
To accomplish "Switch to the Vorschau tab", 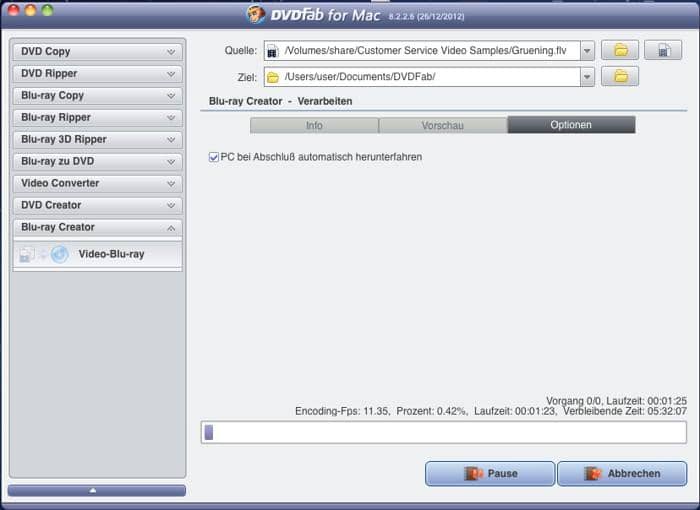I will 443,125.
